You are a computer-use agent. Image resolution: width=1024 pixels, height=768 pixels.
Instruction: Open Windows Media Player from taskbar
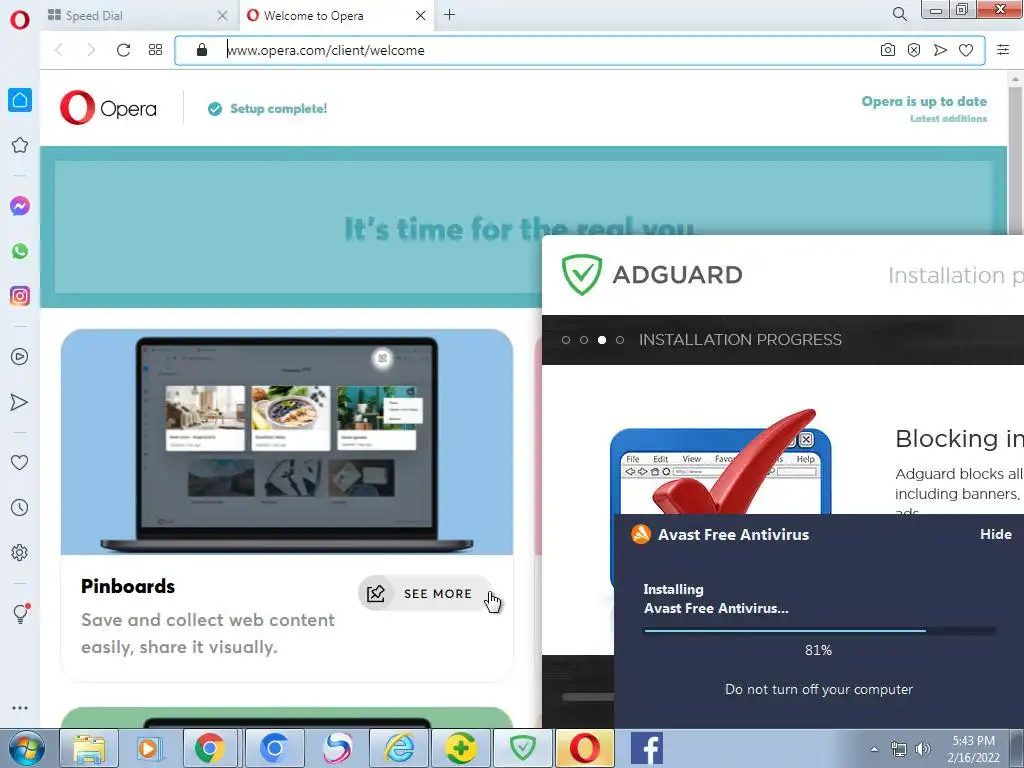click(149, 748)
